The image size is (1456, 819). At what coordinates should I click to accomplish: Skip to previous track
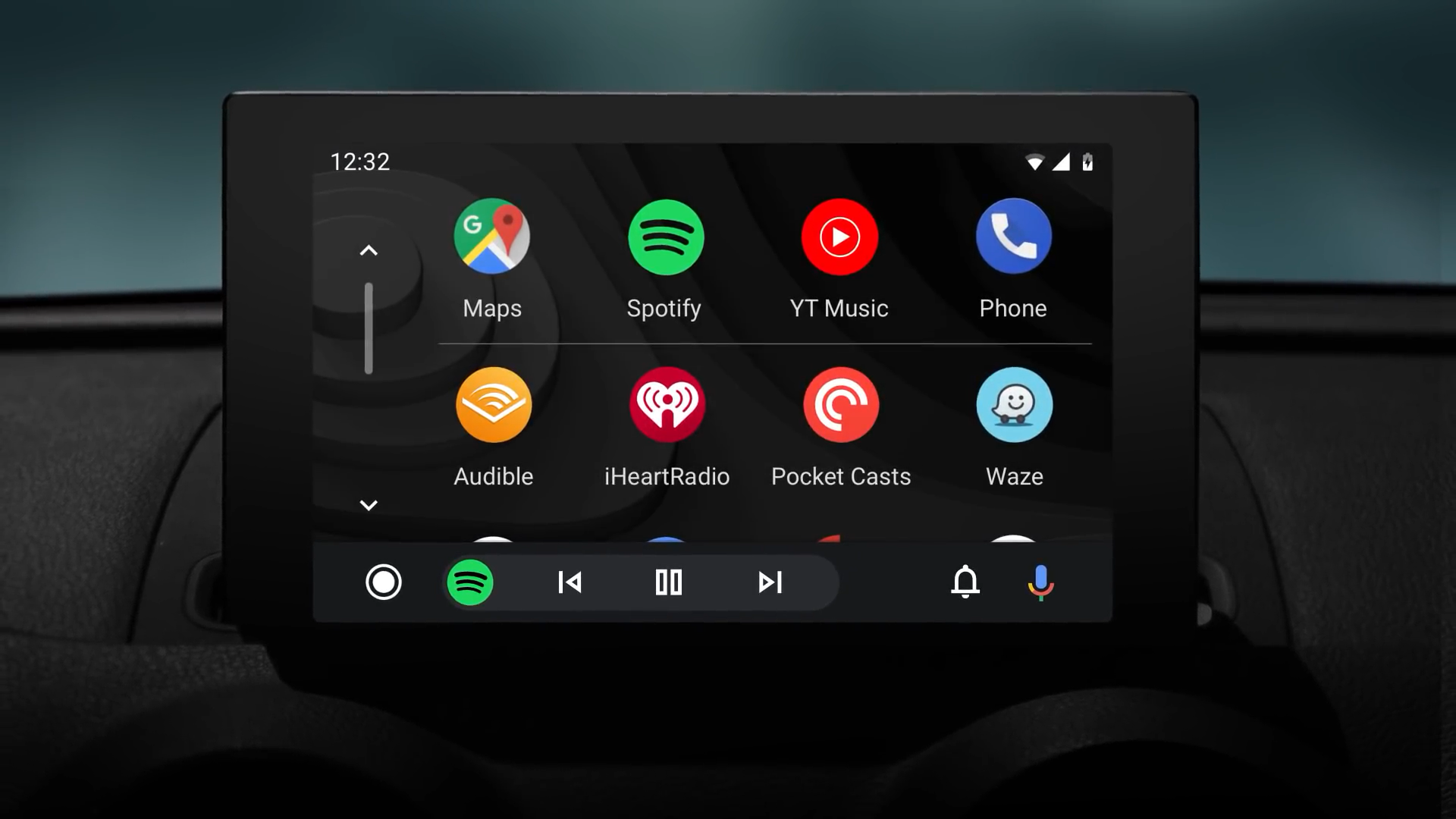[568, 582]
